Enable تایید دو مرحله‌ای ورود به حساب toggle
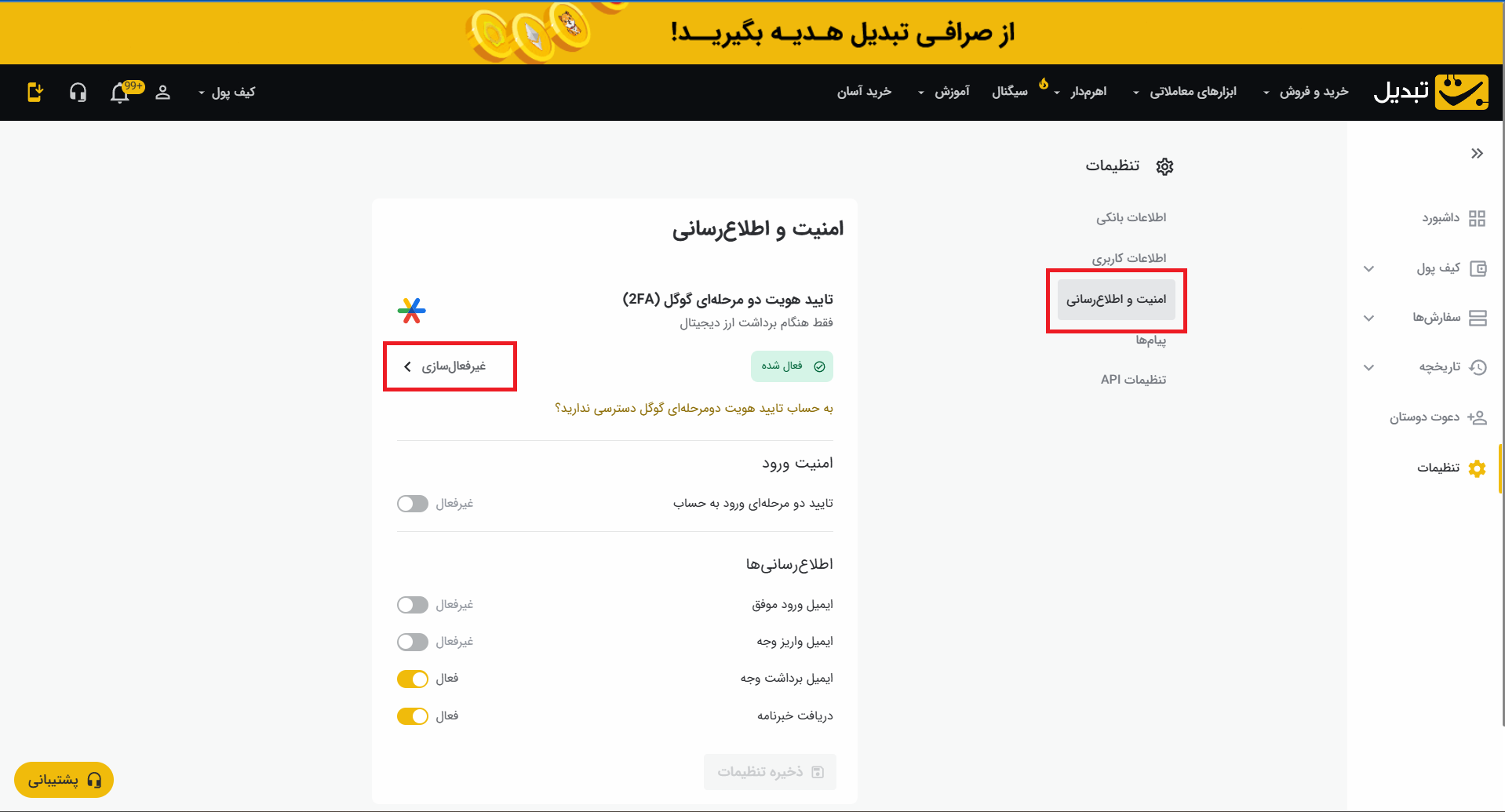This screenshot has height=812, width=1505. pyautogui.click(x=413, y=504)
